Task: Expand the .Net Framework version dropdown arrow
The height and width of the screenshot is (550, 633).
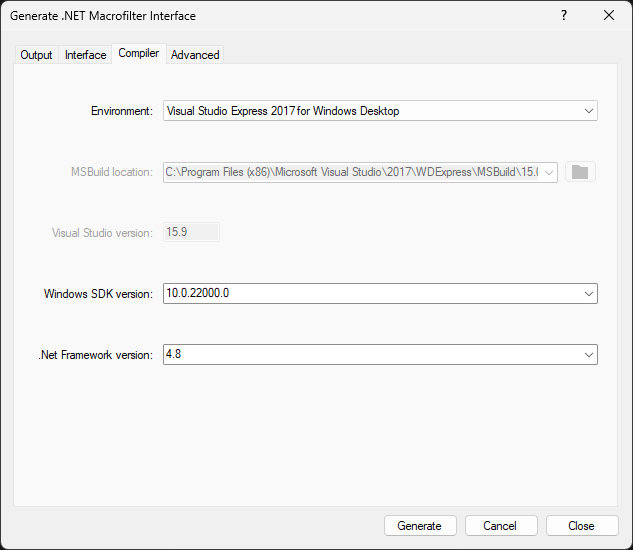Action: click(588, 355)
